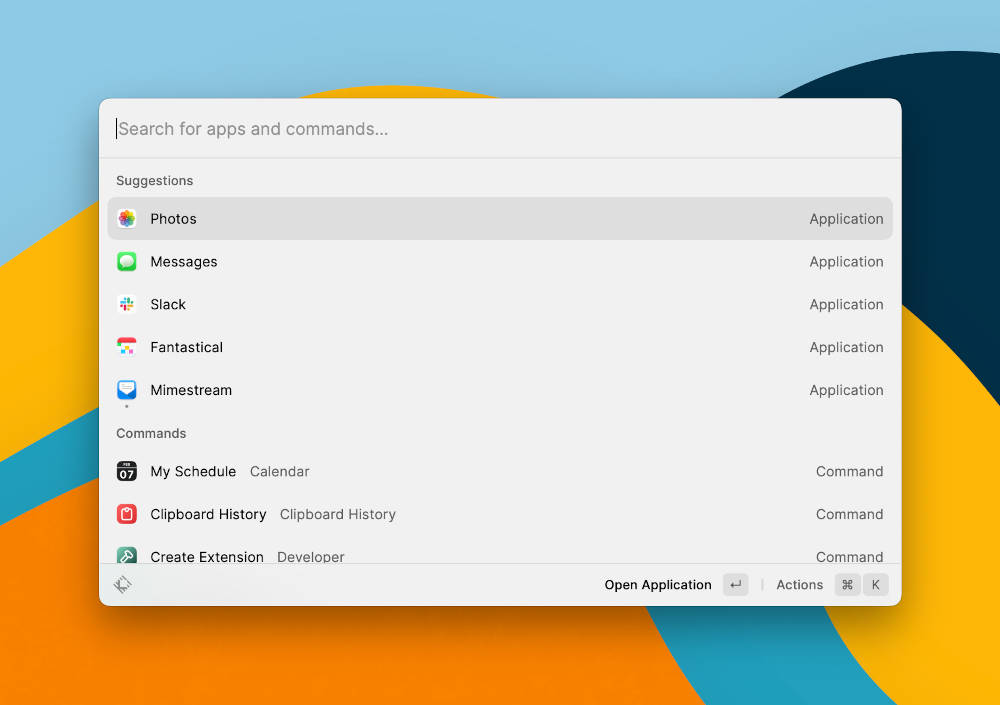The width and height of the screenshot is (1000, 705).
Task: Click the Command tag on My Schedule row
Action: (849, 471)
